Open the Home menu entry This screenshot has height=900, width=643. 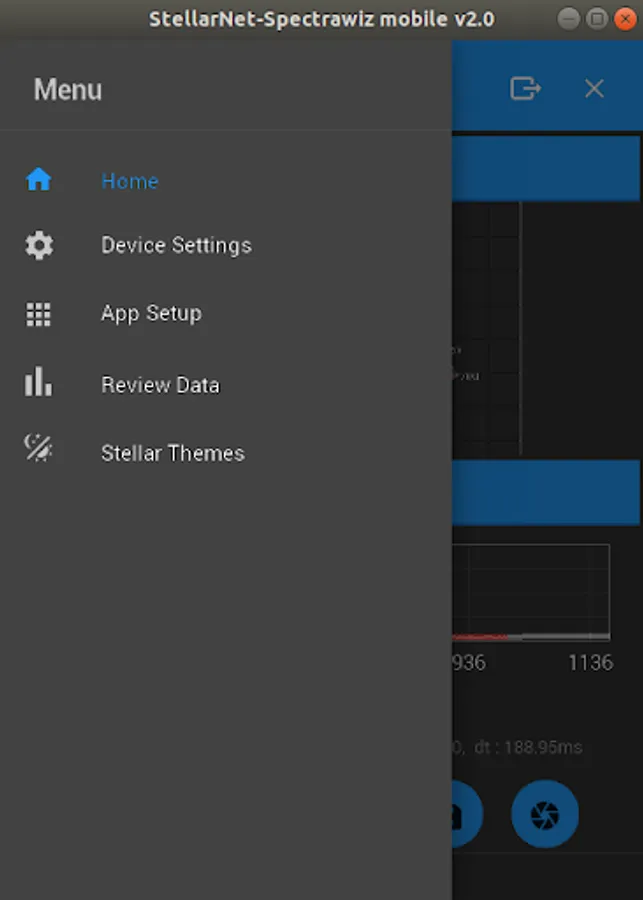click(x=226, y=181)
